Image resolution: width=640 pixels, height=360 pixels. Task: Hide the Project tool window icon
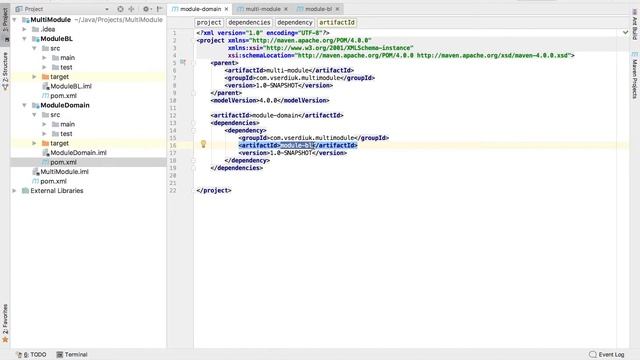pyautogui.click(x=160, y=9)
